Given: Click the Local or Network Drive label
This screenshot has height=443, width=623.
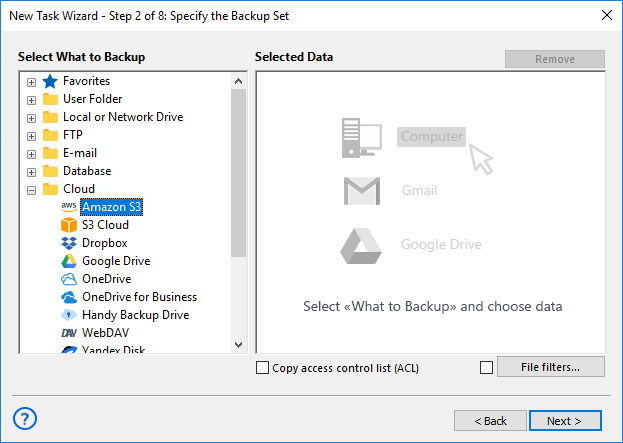Looking at the screenshot, I should click(123, 117).
